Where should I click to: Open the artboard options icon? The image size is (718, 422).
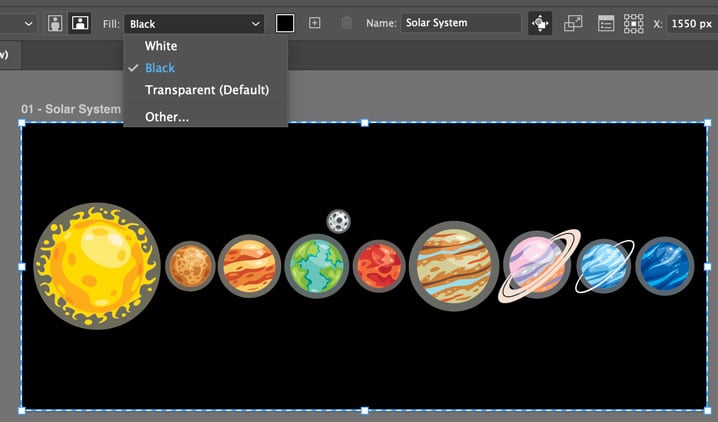click(605, 23)
